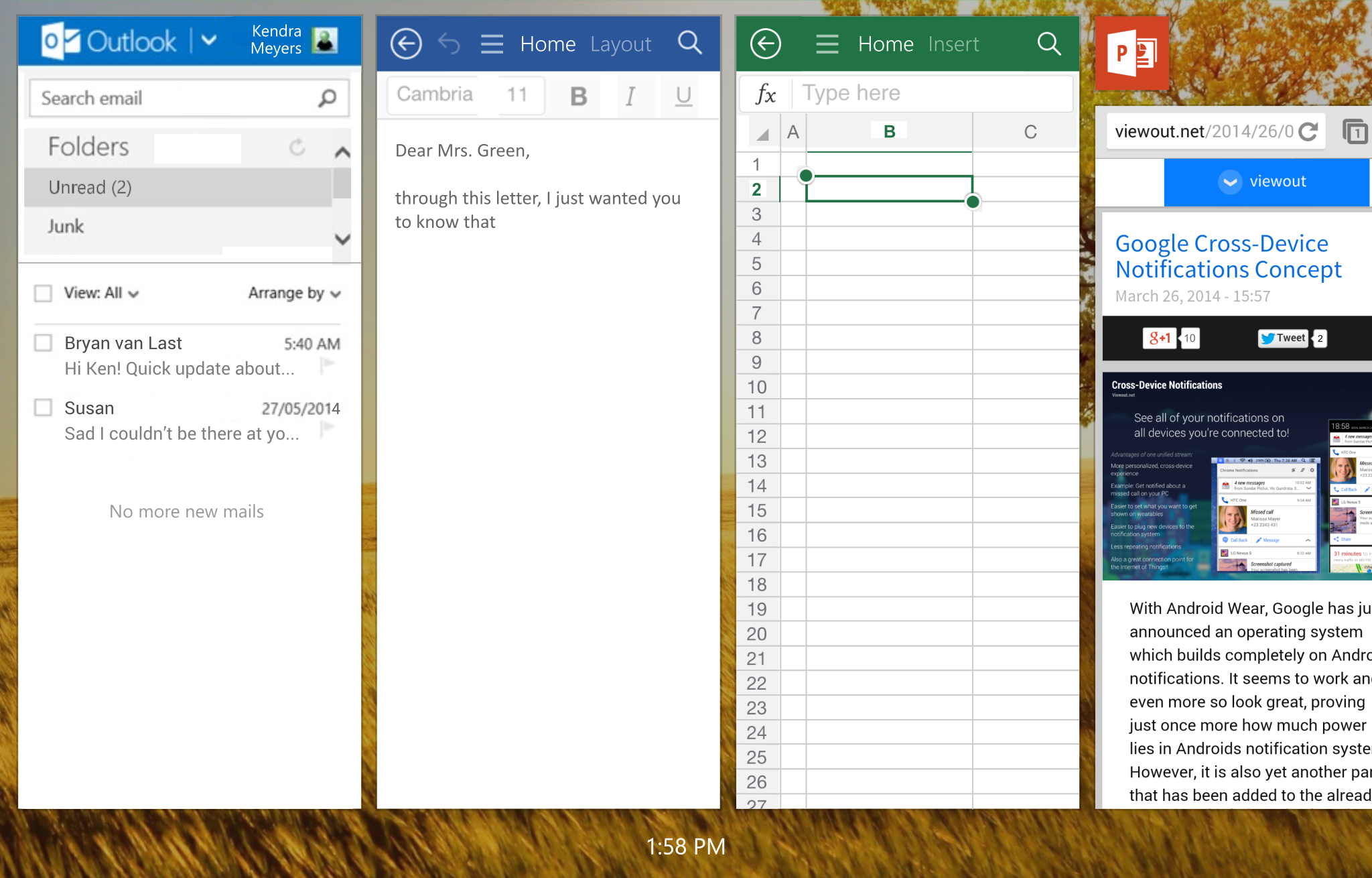Expand the viewout dropdown menu

click(x=1230, y=182)
